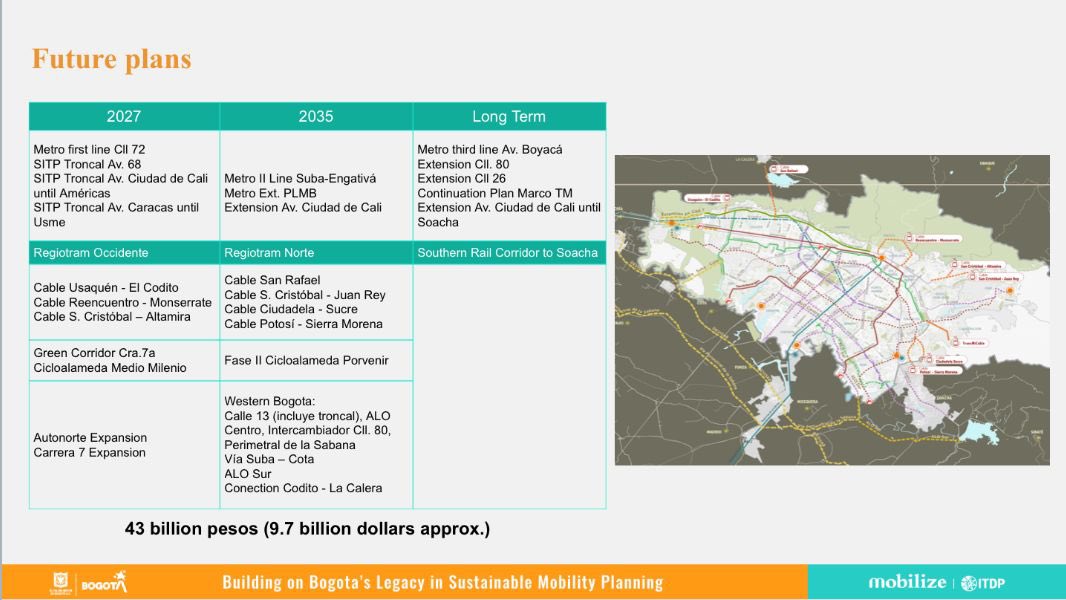Select the 'Long Term' column header
The width and height of the screenshot is (1066, 600).
click(x=509, y=116)
